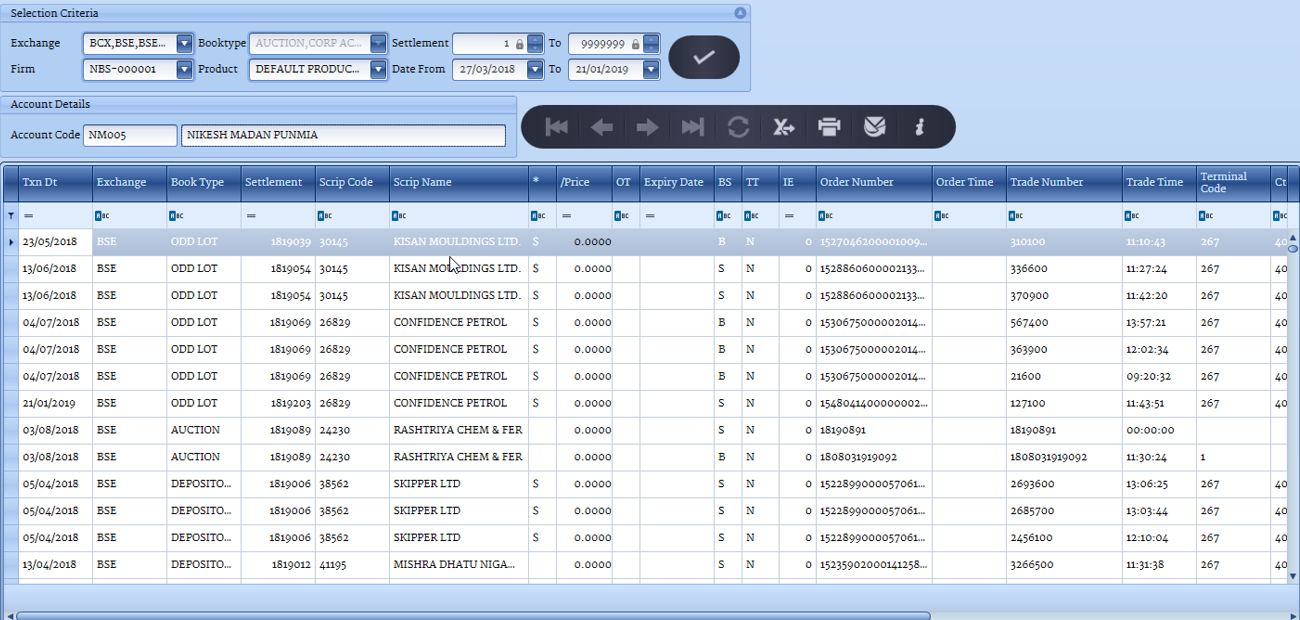Jump to the last record
The height and width of the screenshot is (620, 1300).
tap(692, 127)
